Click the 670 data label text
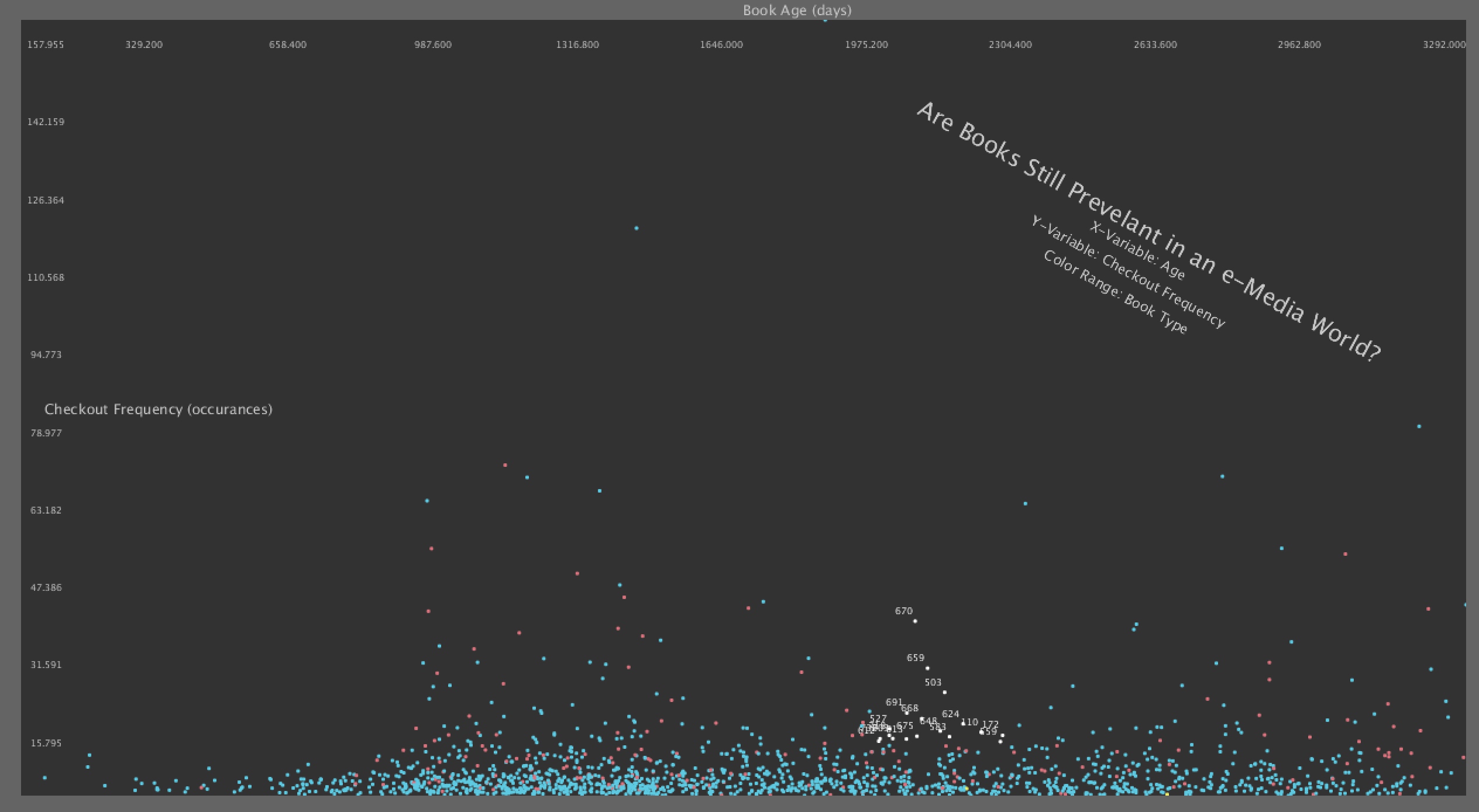Viewport: 1479px width, 812px height. (x=903, y=611)
